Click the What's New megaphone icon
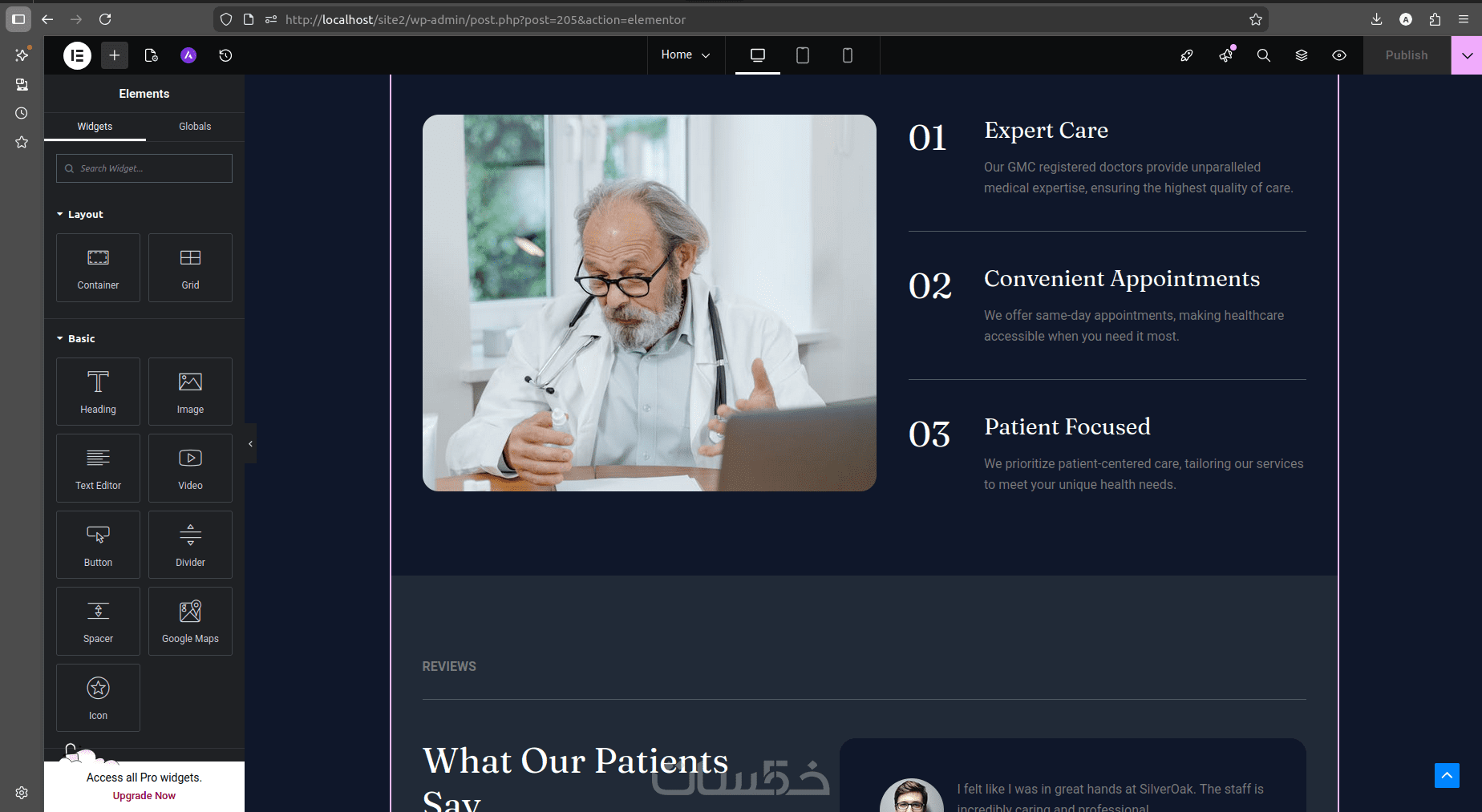The image size is (1482, 812). [1226, 55]
